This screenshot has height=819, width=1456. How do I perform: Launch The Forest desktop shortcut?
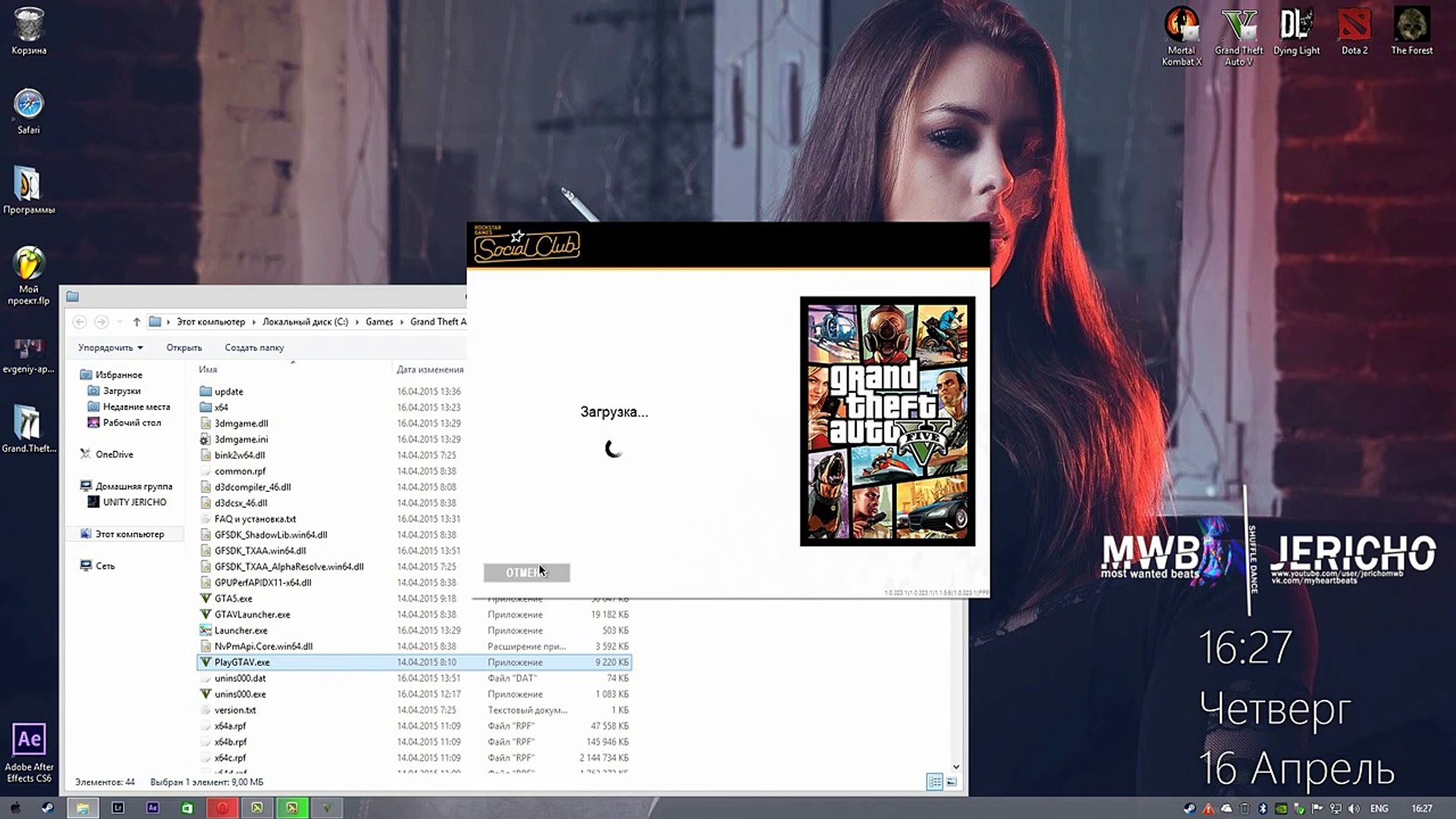pos(1411,32)
